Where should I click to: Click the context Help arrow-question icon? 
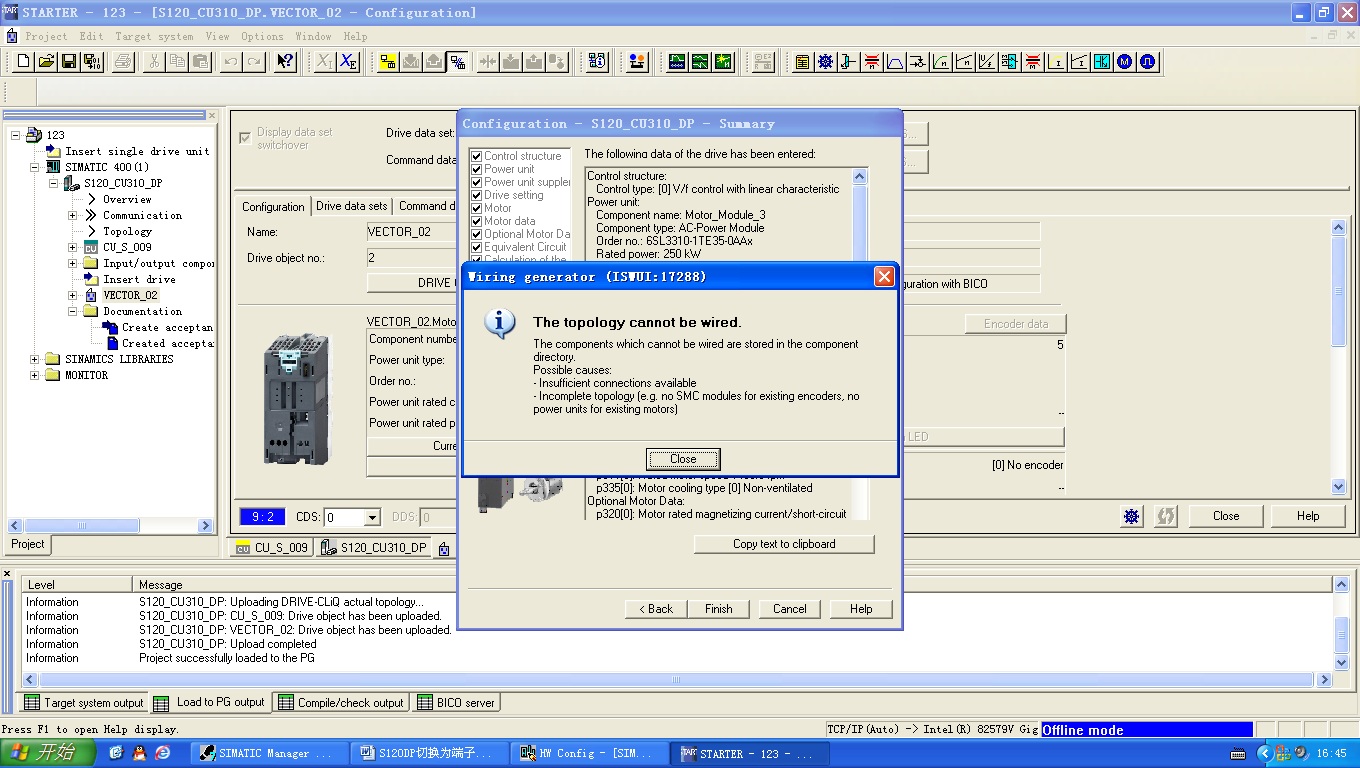285,62
